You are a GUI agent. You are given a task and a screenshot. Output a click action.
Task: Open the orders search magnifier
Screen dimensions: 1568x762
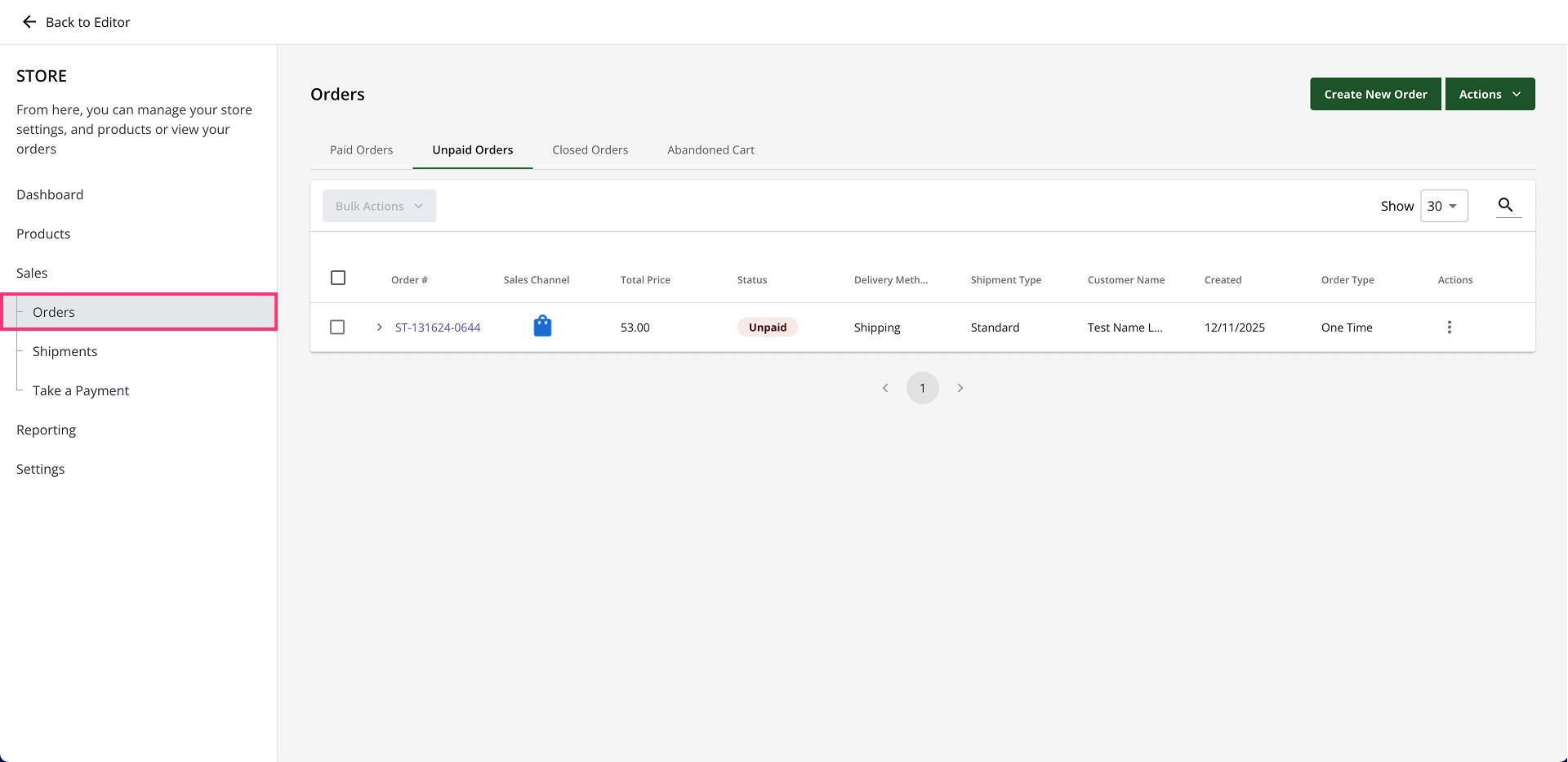pos(1506,205)
